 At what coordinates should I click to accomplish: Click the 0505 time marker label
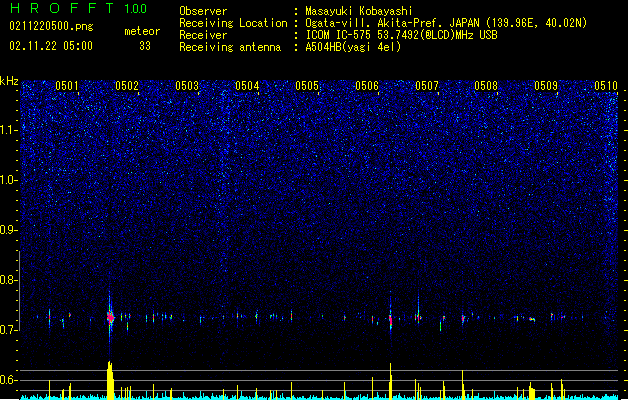(x=307, y=86)
